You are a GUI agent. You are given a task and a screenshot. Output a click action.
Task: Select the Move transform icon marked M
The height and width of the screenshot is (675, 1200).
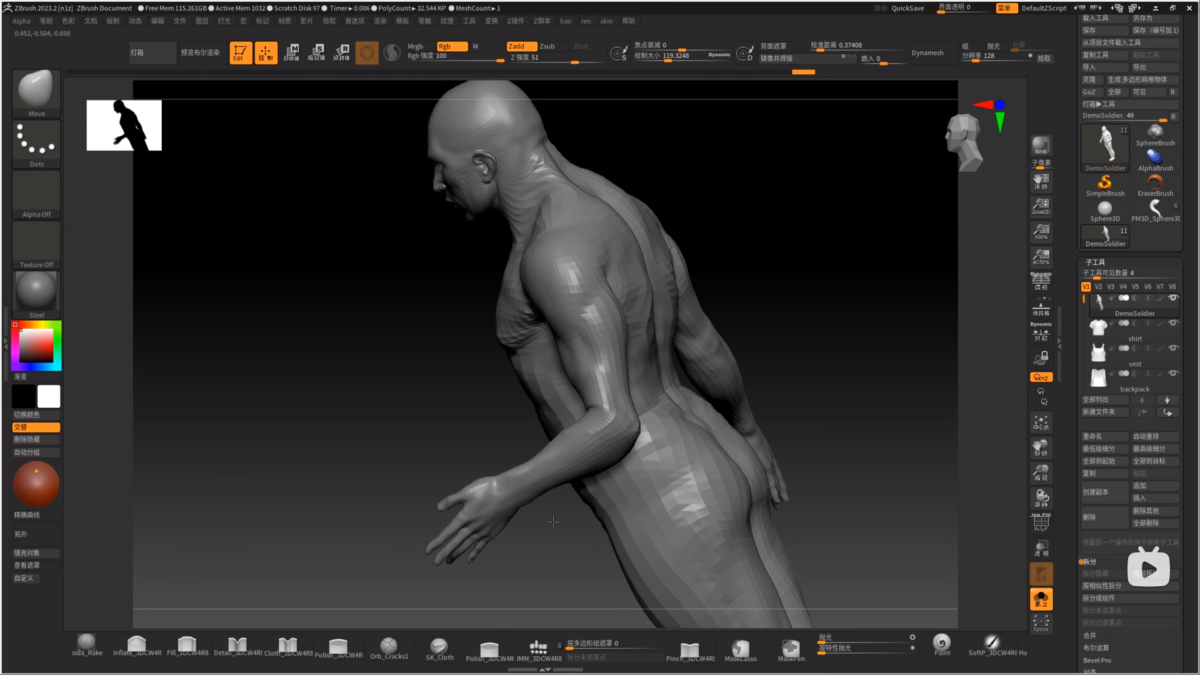pyautogui.click(x=292, y=53)
